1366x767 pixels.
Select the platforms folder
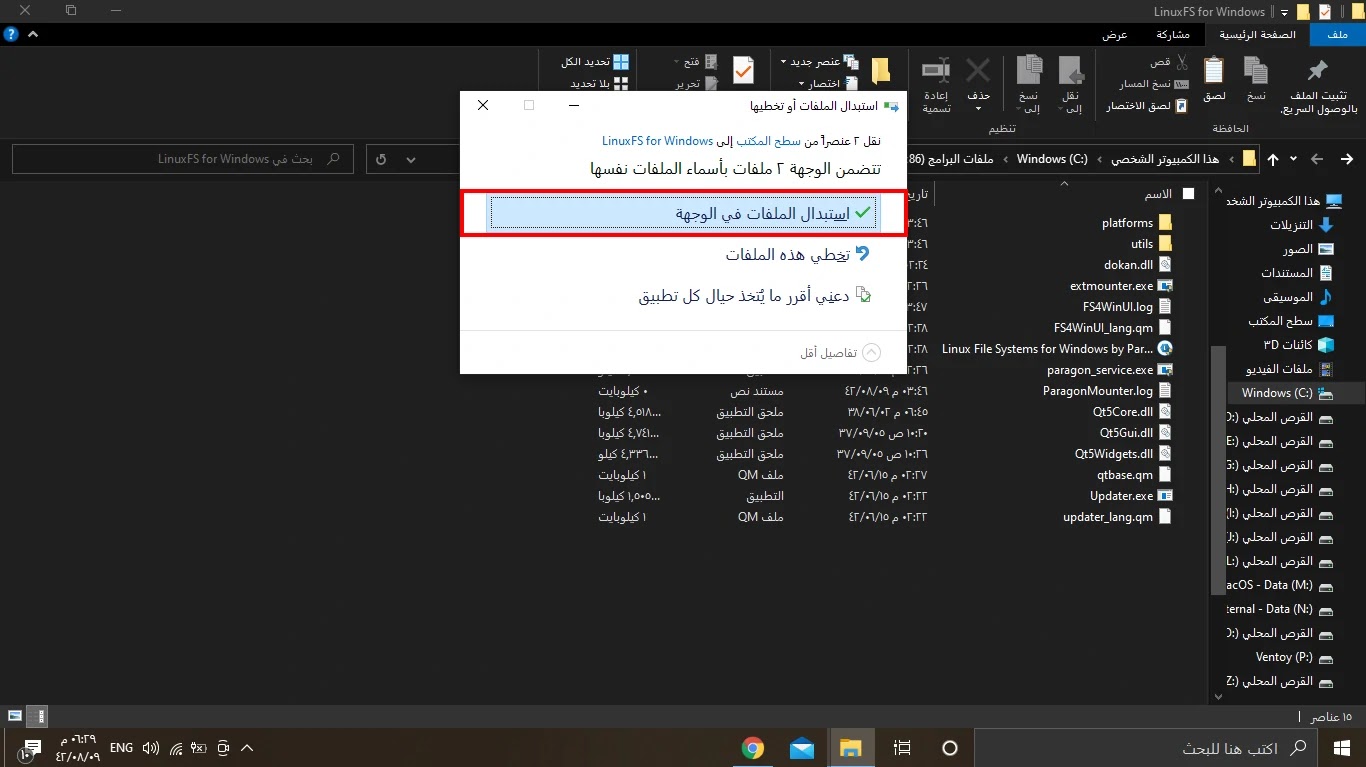coord(1136,223)
